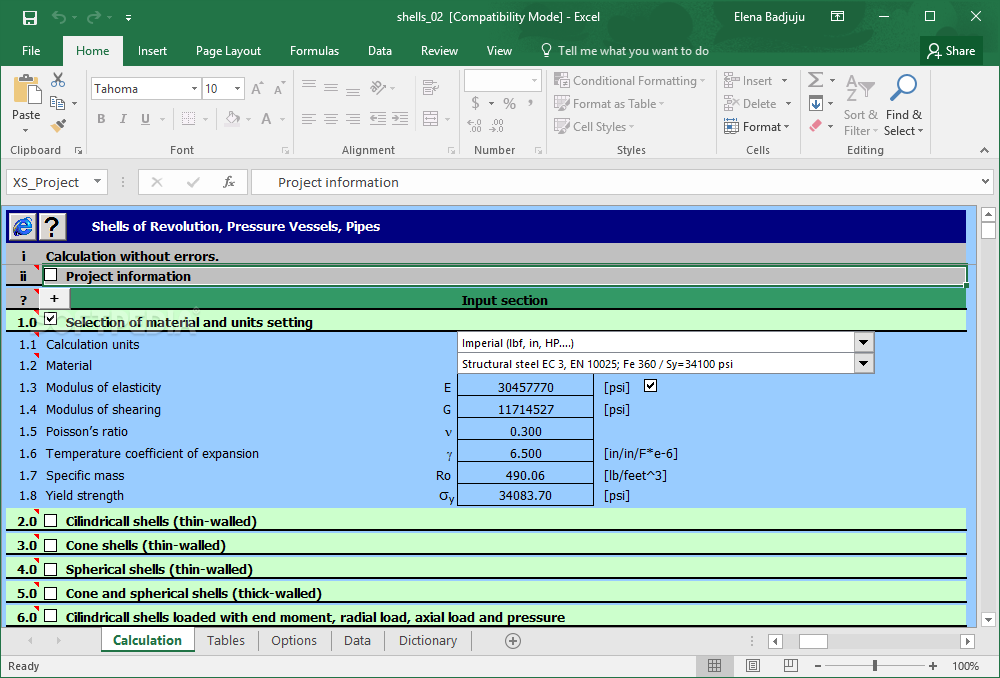The width and height of the screenshot is (1000, 678).
Task: Toggle the Modulus of elasticity psi checkbox
Action: (651, 385)
